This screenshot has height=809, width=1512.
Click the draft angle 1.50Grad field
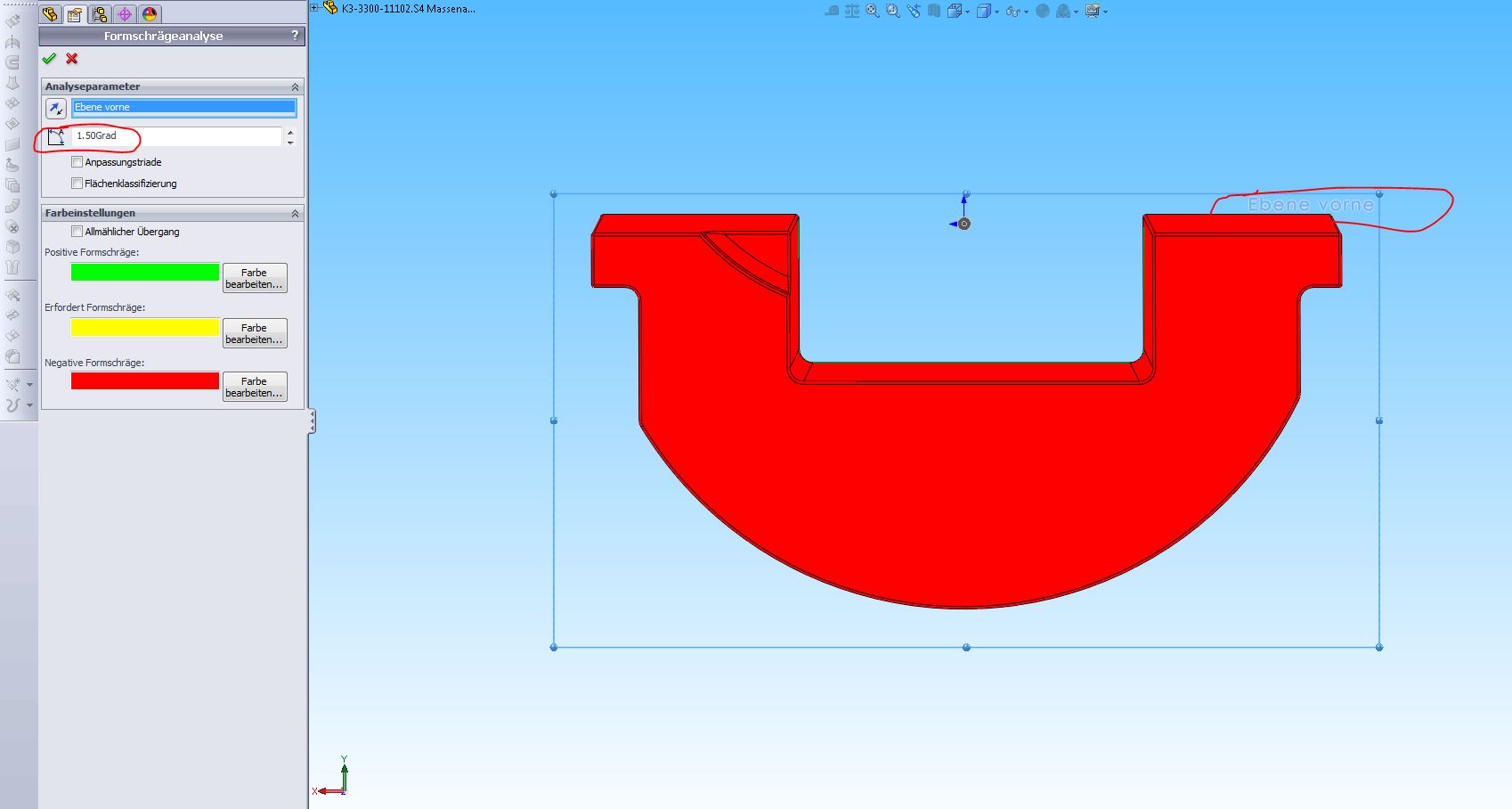point(176,136)
